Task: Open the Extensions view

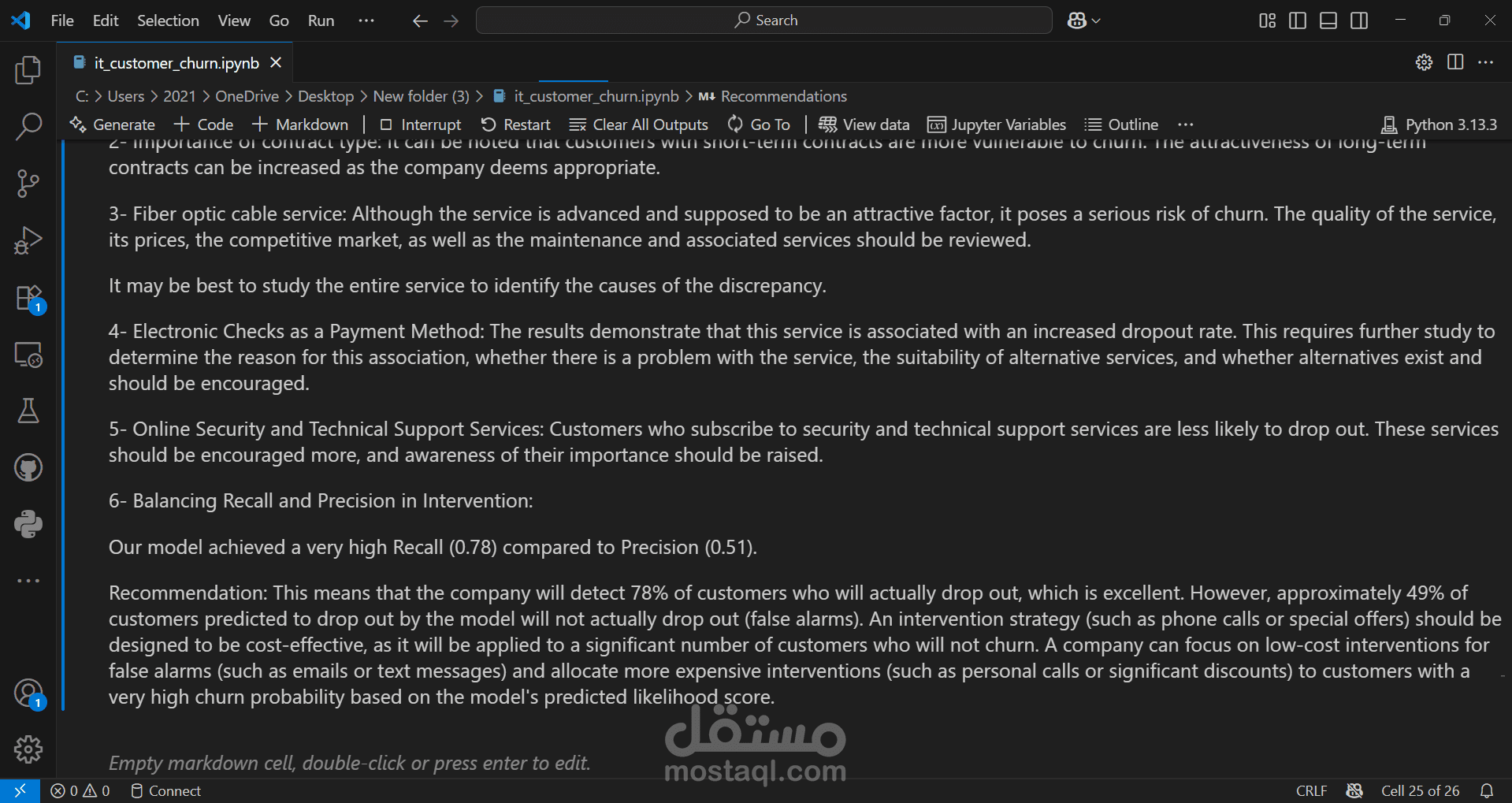Action: tap(28, 298)
